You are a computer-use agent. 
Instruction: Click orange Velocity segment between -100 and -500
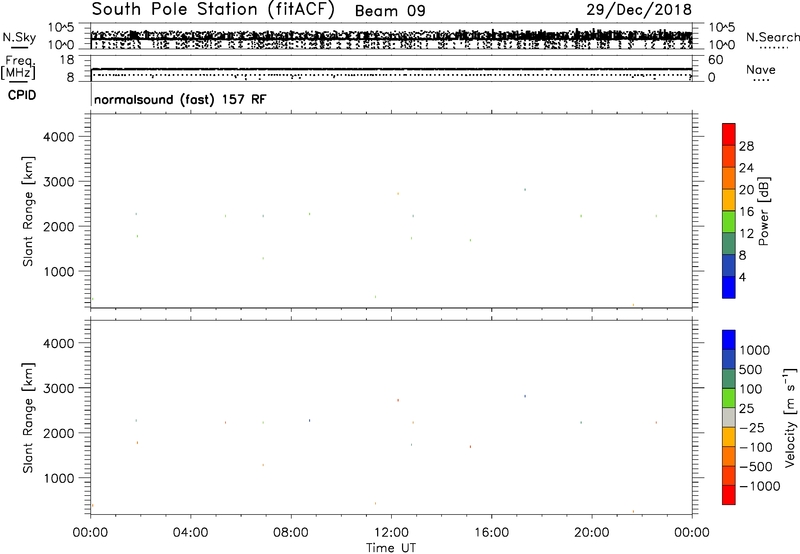(729, 457)
